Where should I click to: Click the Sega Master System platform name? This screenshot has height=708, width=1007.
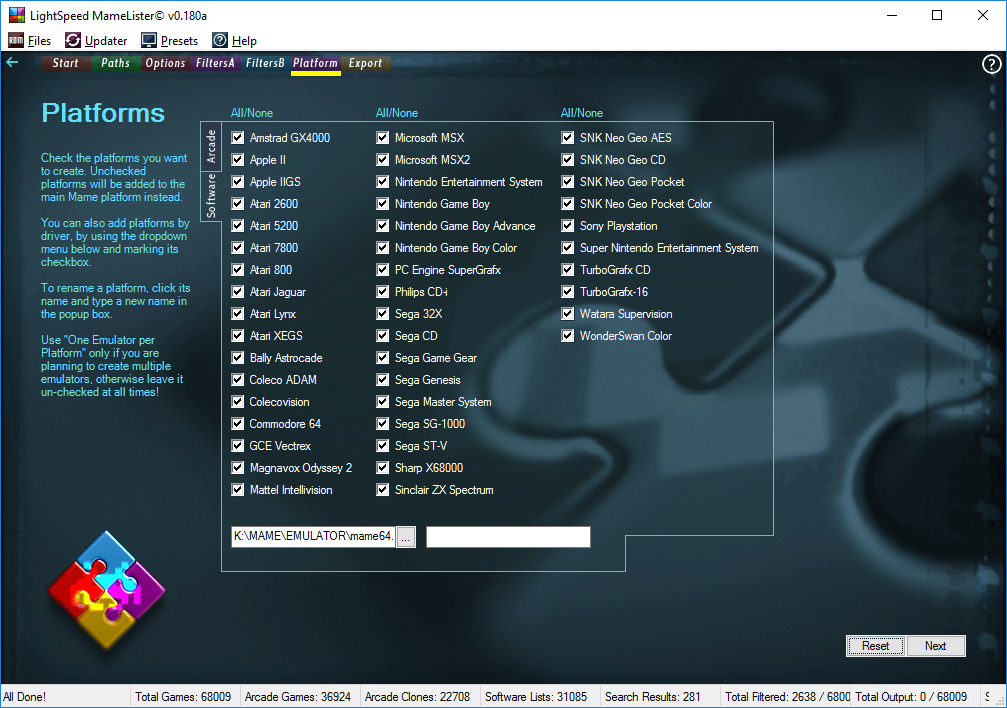click(443, 402)
